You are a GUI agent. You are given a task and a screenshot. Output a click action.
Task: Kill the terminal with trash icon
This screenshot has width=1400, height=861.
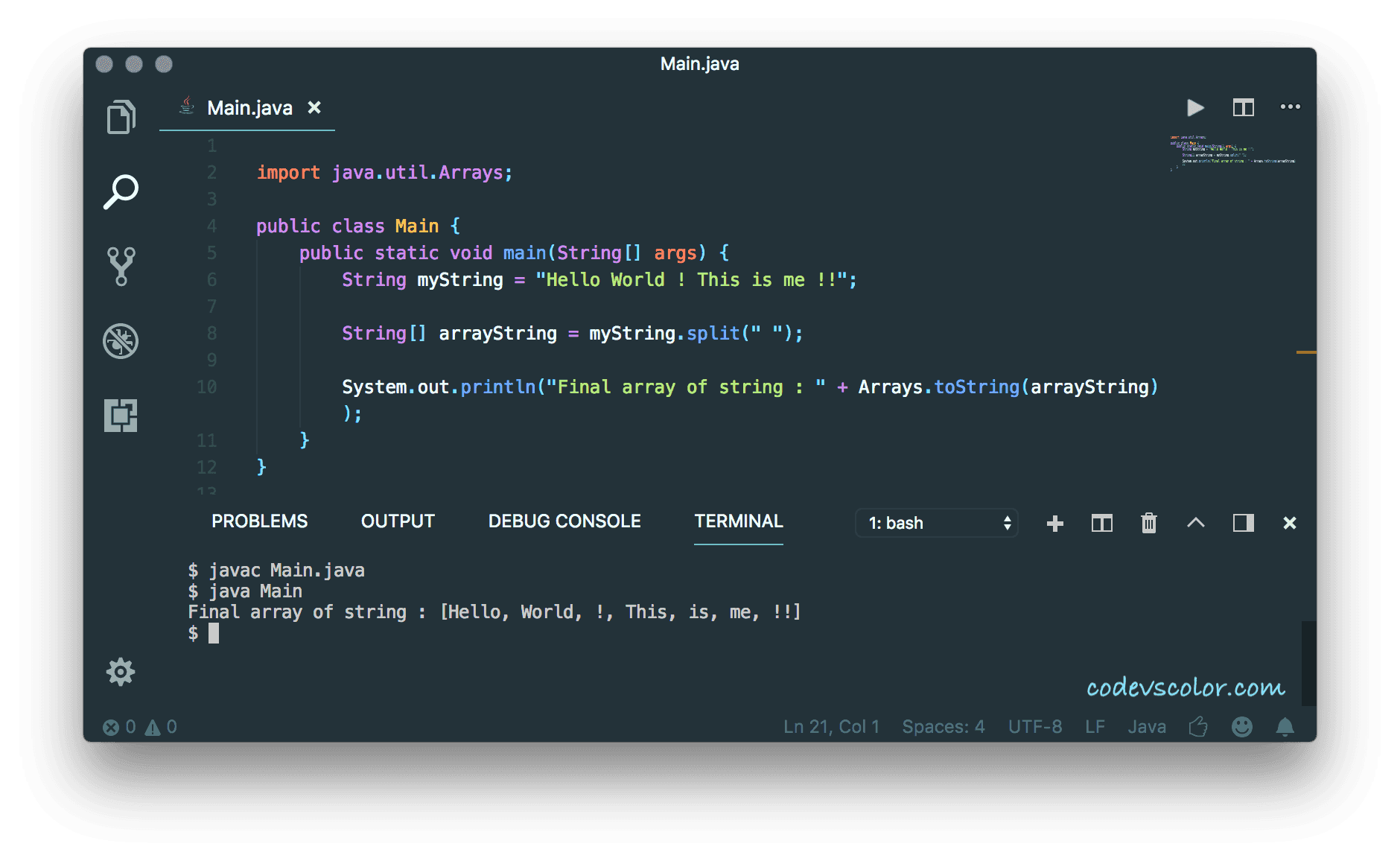(1149, 523)
